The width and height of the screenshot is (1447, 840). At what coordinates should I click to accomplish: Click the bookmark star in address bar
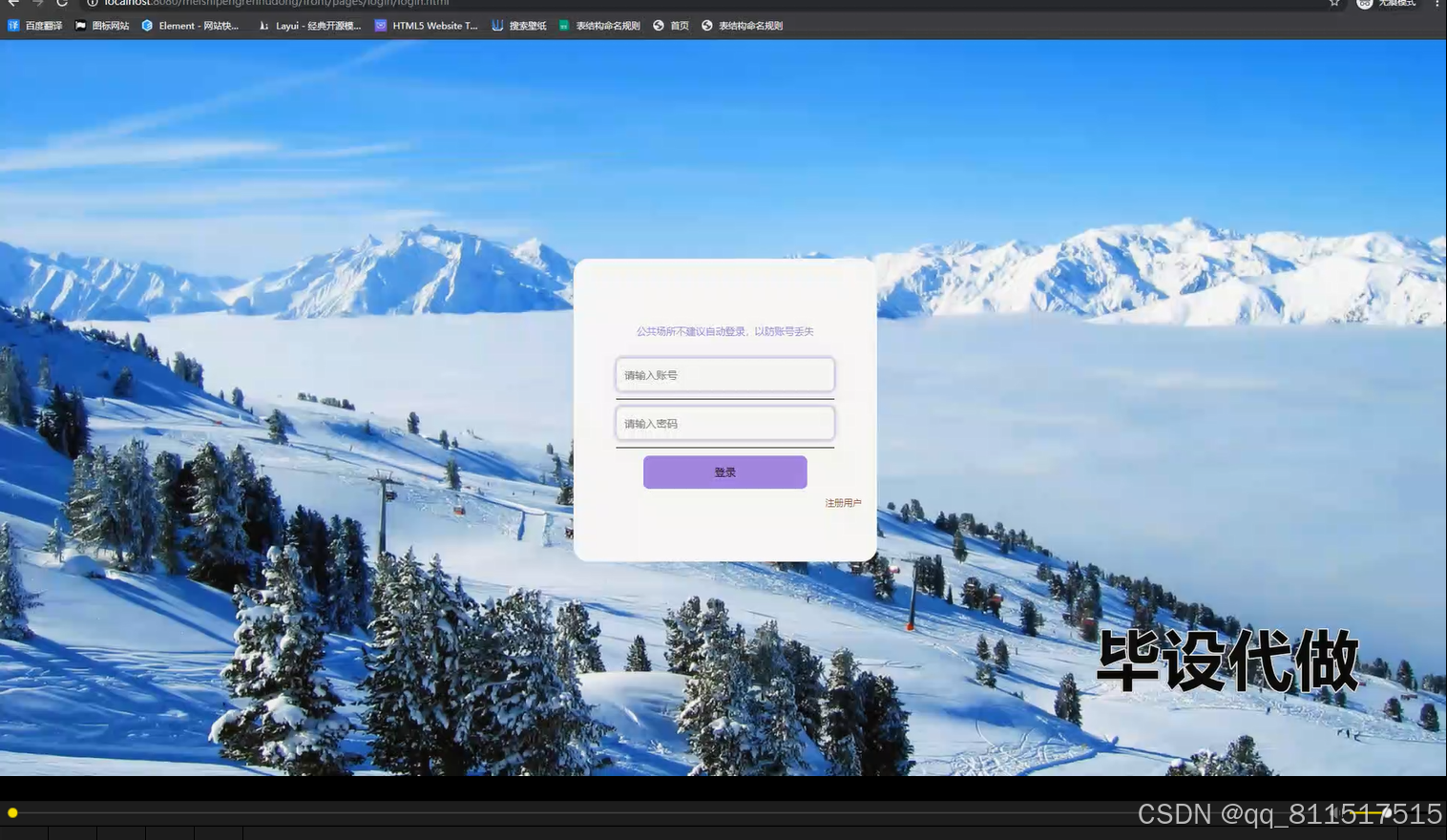click(x=1334, y=3)
